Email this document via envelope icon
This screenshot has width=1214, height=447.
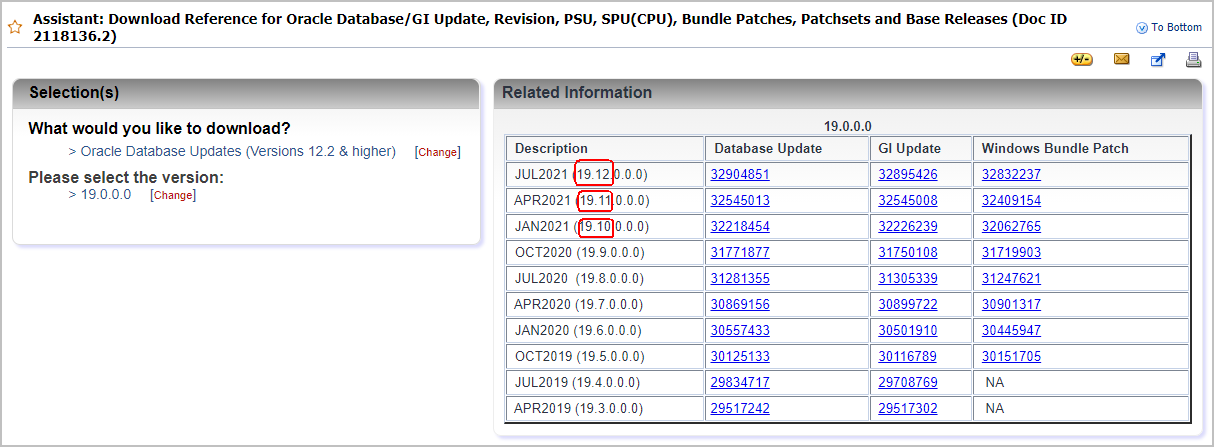click(1122, 60)
